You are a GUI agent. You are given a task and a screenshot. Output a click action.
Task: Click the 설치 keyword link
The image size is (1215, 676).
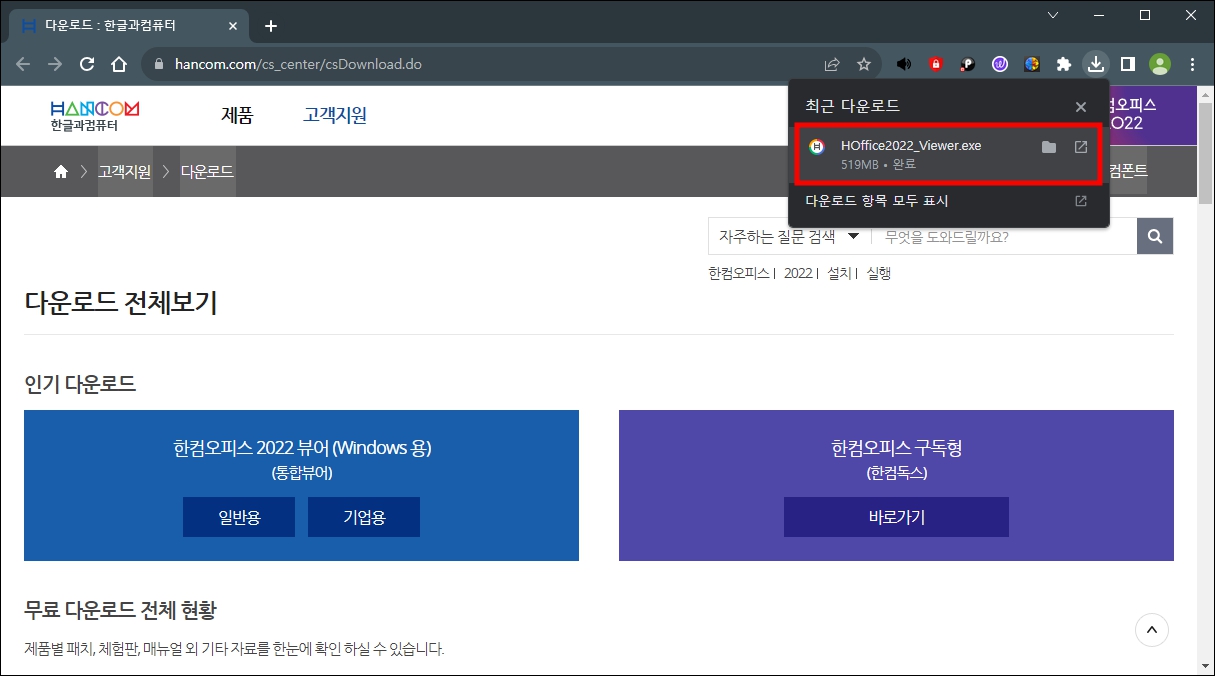[839, 273]
